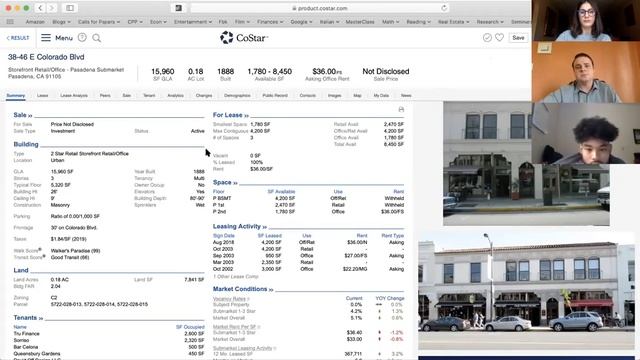Open the Sale tab
Screen dimensions: 640x360
pyautogui.click(x=127, y=95)
